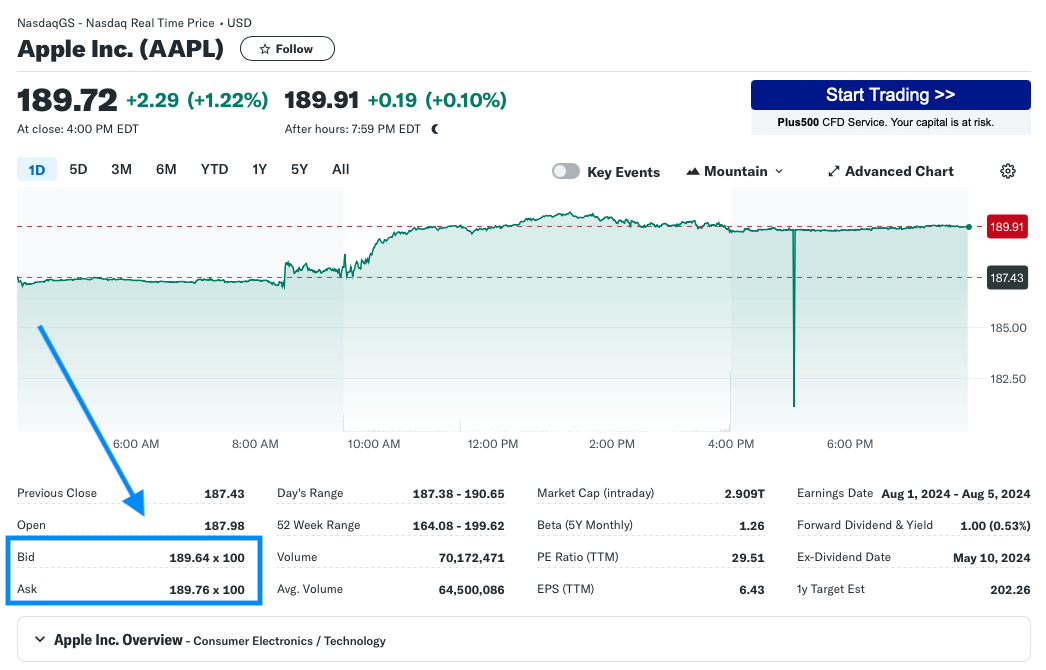
Task: Click the Market Cap (intraday) label
Action: [x=596, y=493]
